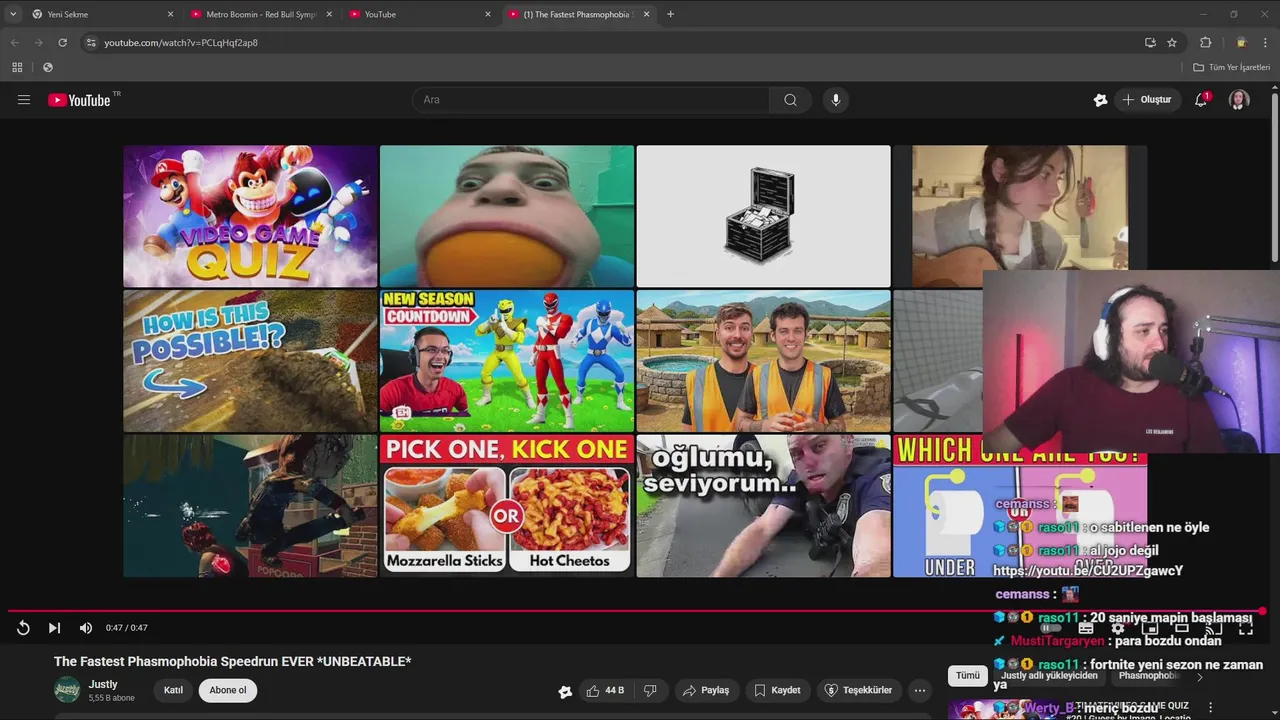This screenshot has height=720, width=1280.
Task: Reload the page
Action: tap(62, 43)
